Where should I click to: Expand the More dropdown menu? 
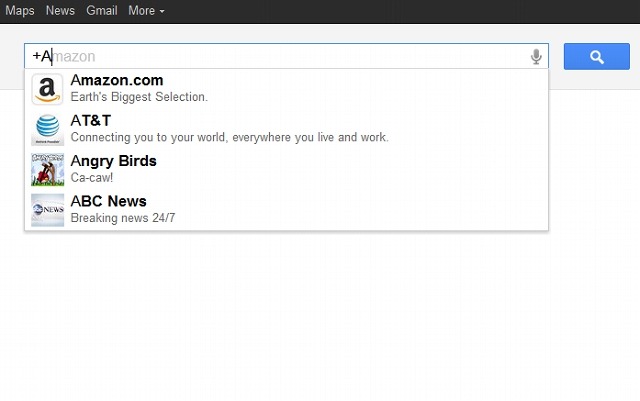pos(146,11)
